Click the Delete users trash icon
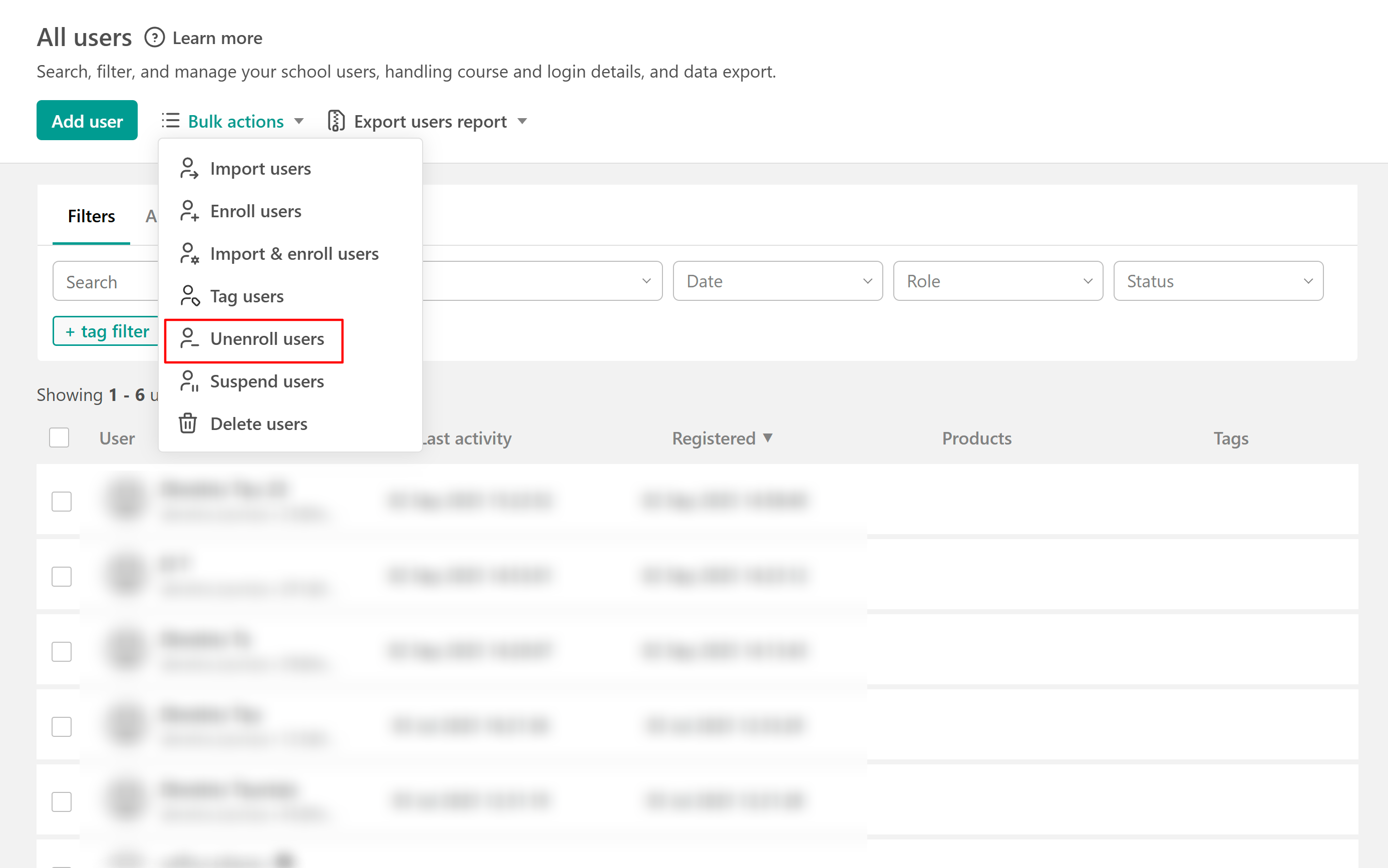 pyautogui.click(x=188, y=423)
